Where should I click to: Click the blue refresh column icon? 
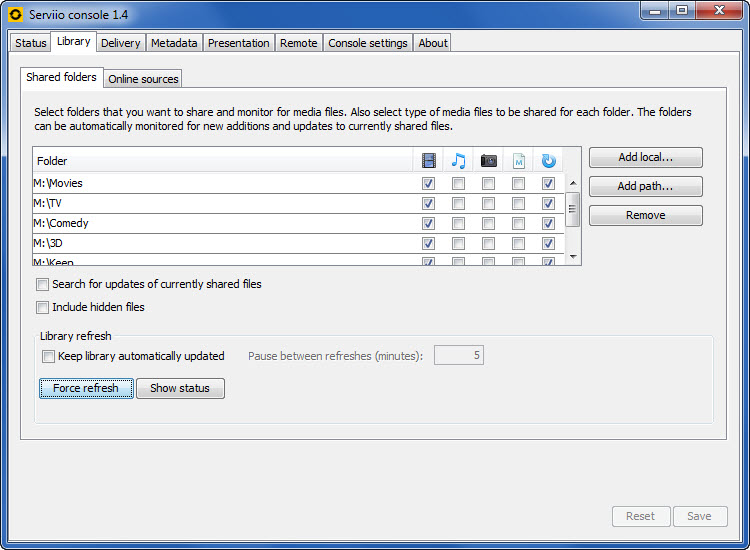[x=548, y=160]
